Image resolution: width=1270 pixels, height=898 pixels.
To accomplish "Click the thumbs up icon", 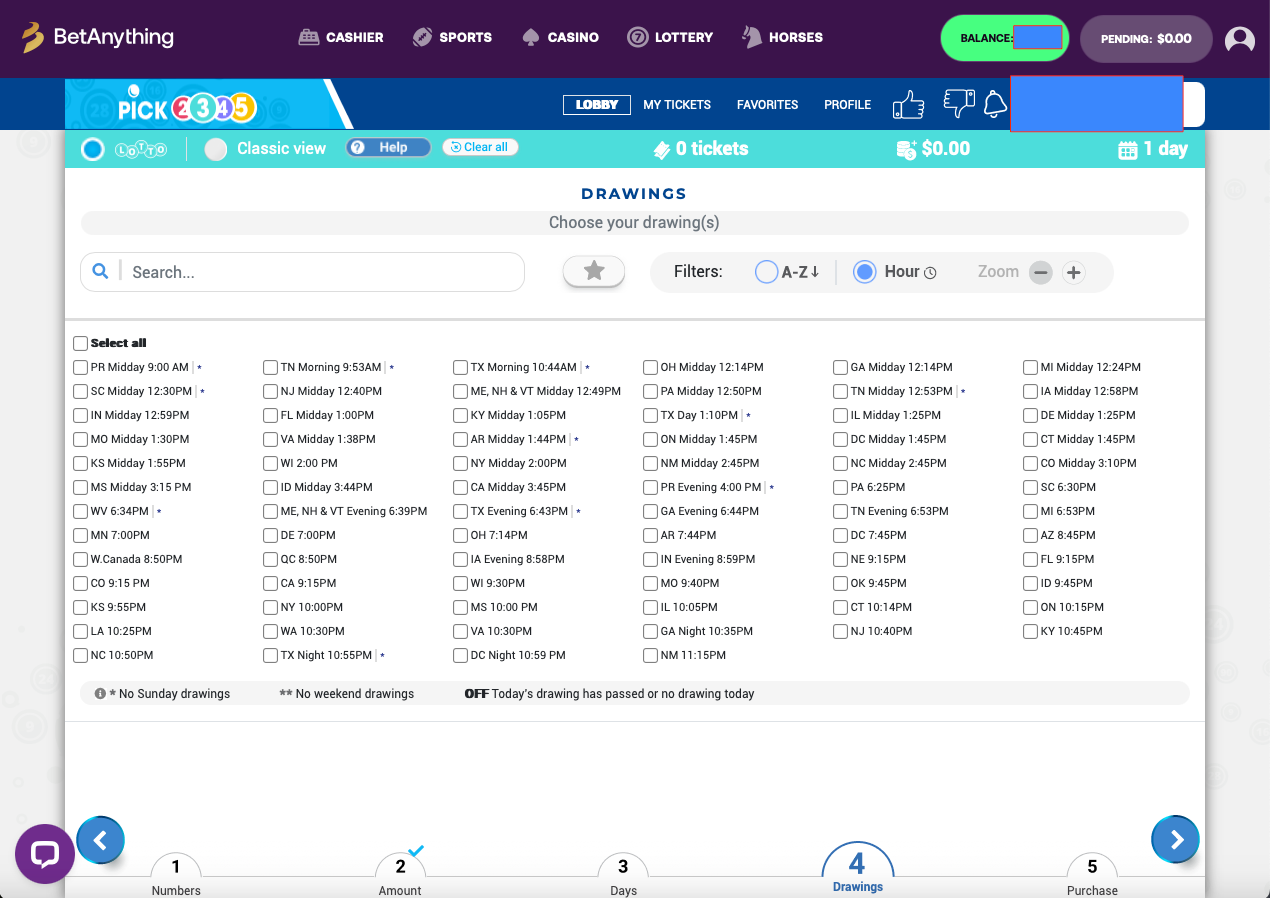I will coord(908,104).
